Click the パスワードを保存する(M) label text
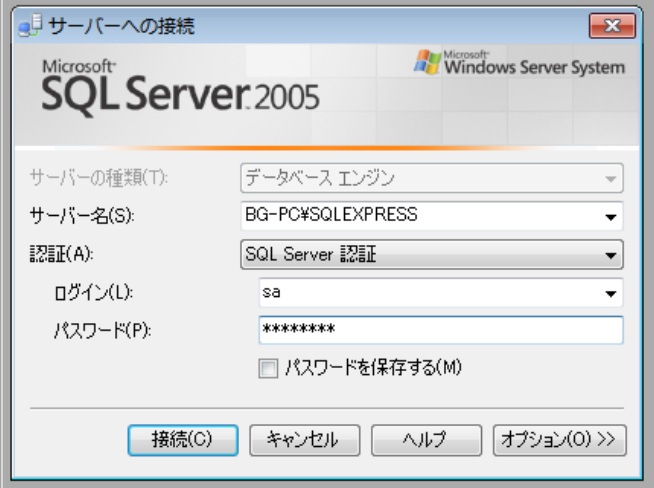654x488 pixels. [x=373, y=367]
